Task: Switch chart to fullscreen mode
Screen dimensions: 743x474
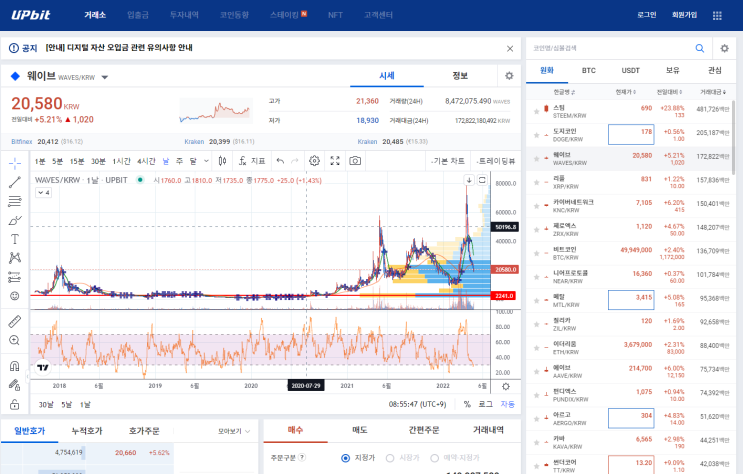Action: point(335,161)
